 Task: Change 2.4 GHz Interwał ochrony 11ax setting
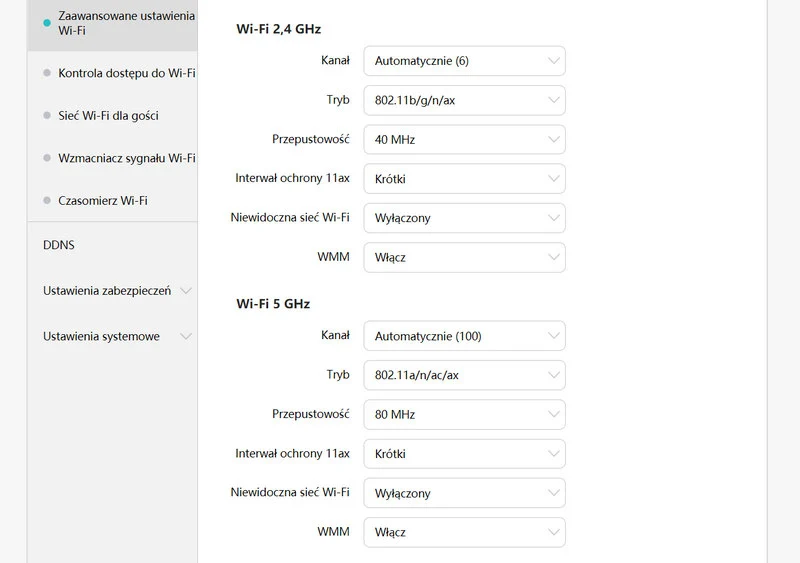click(464, 179)
